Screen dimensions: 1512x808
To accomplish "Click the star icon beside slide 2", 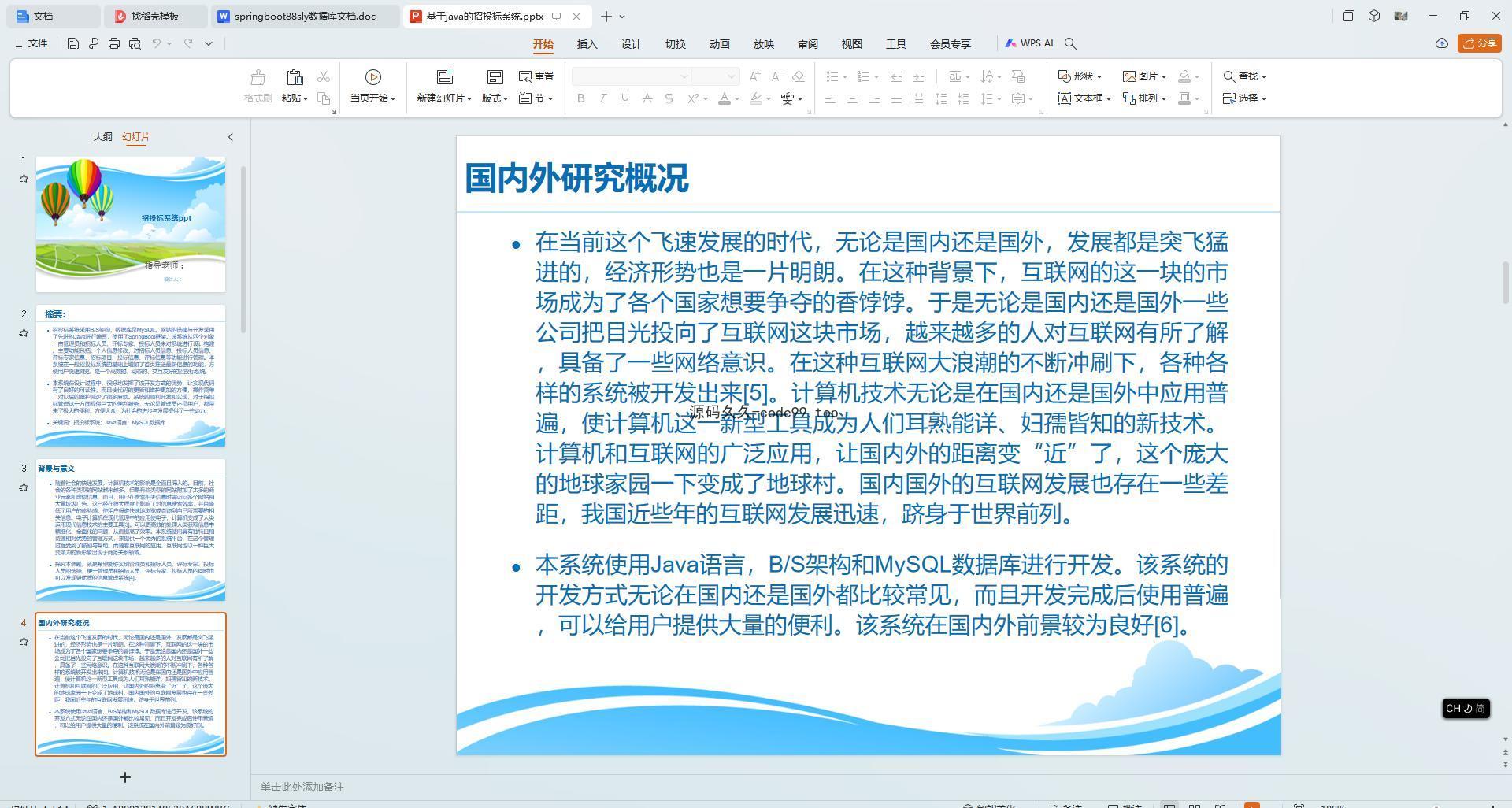I will (x=24, y=333).
